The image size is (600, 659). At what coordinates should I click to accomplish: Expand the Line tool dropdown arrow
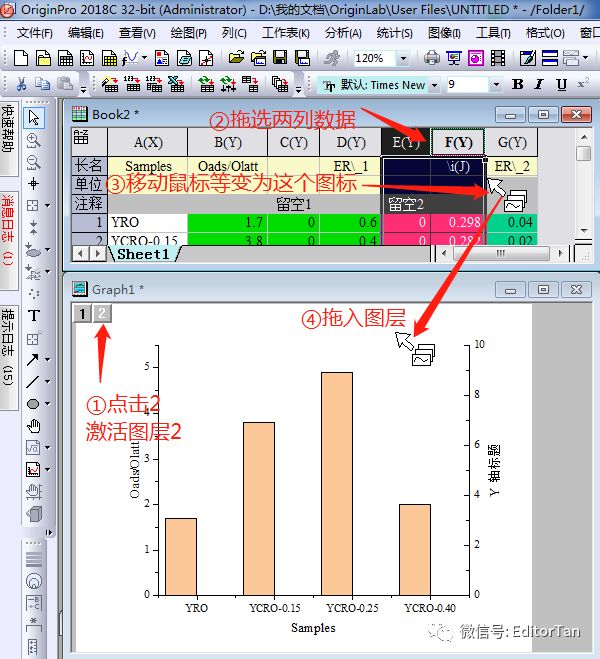pyautogui.click(x=47, y=382)
